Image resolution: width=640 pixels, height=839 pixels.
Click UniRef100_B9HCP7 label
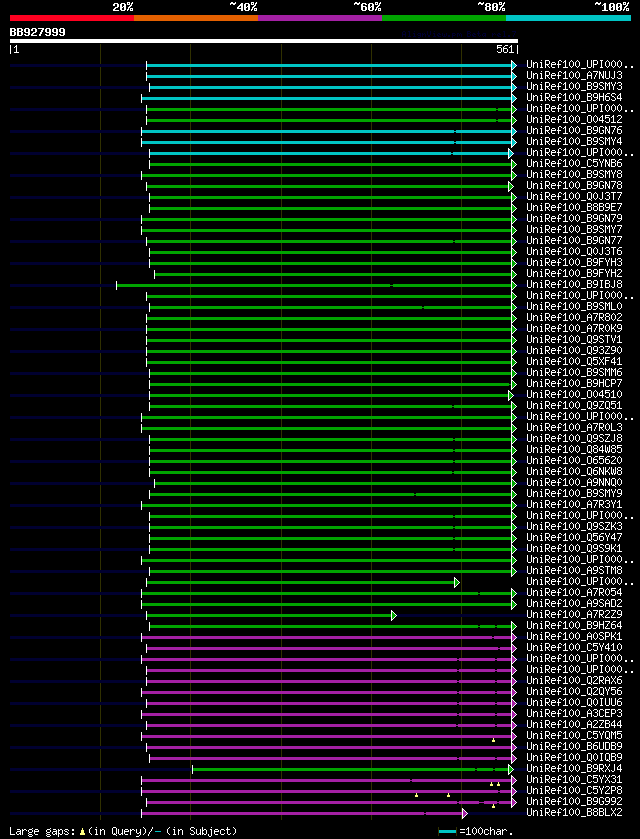click(574, 384)
